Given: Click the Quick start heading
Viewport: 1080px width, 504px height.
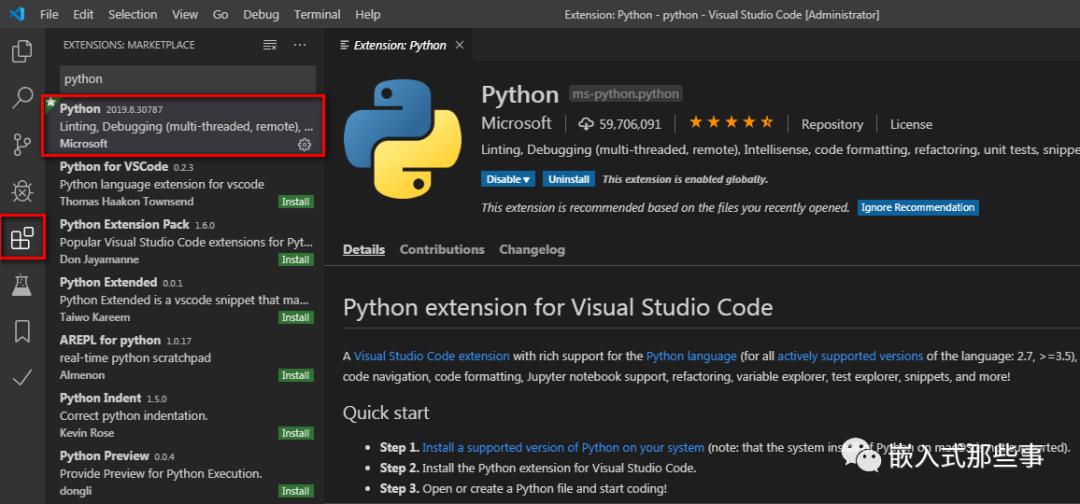Looking at the screenshot, I should click(x=386, y=413).
